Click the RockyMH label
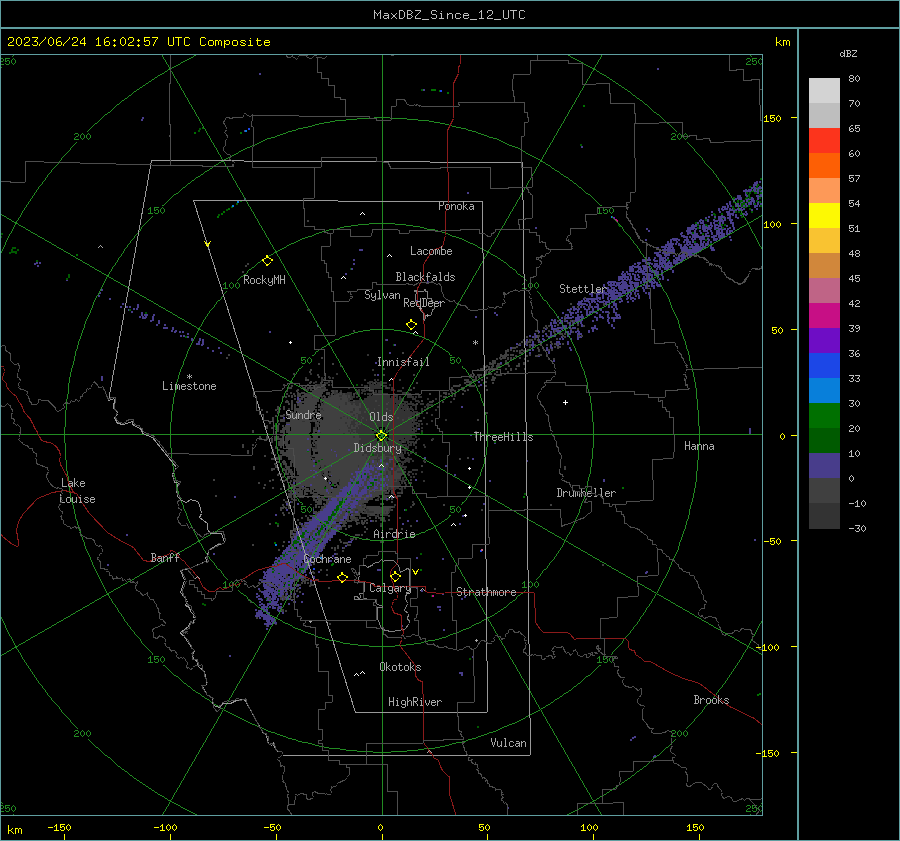Screen dimensions: 900x841 264,280
